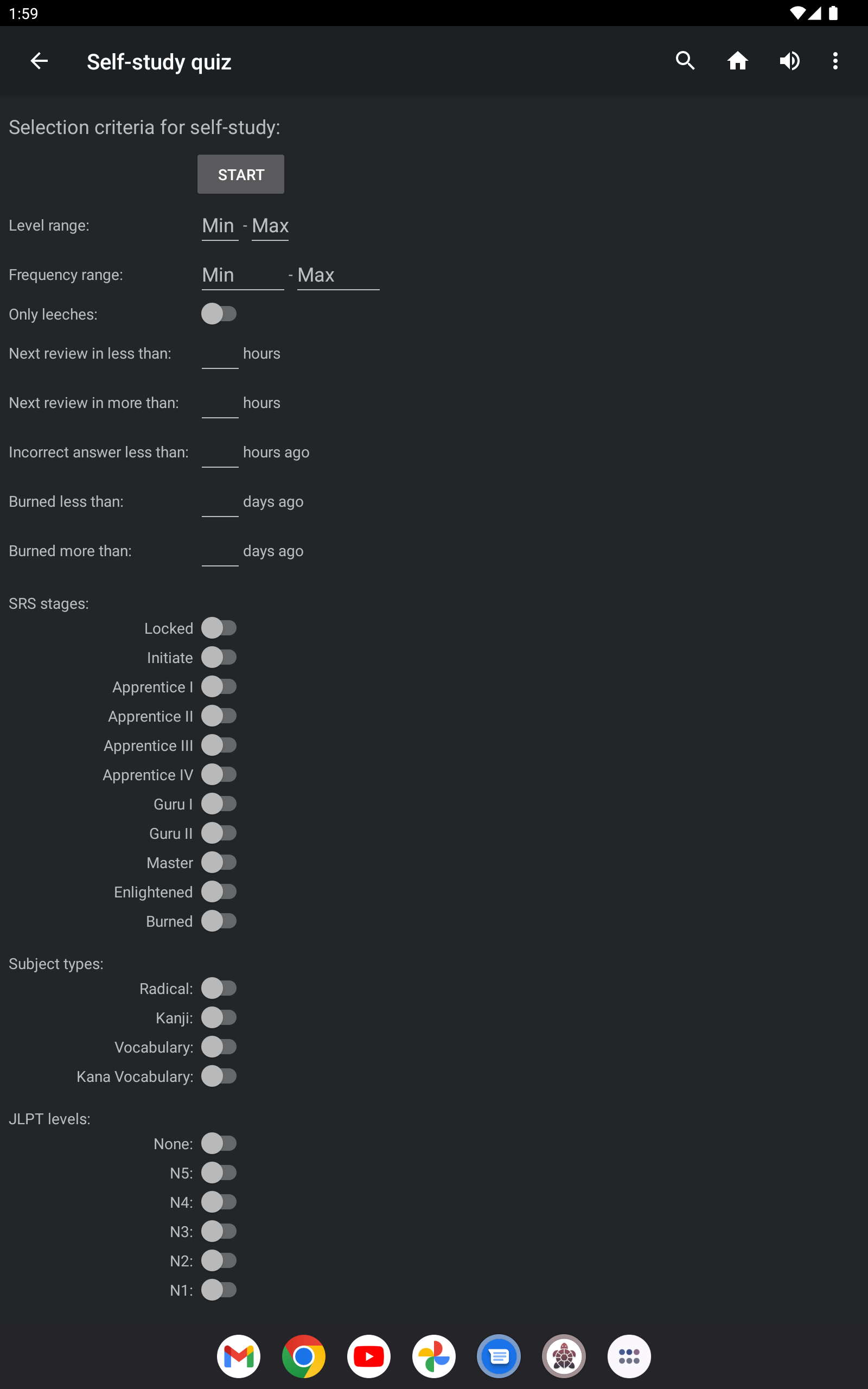The image size is (868, 1389).
Task: Enable the Only leeches switch
Action: click(219, 314)
